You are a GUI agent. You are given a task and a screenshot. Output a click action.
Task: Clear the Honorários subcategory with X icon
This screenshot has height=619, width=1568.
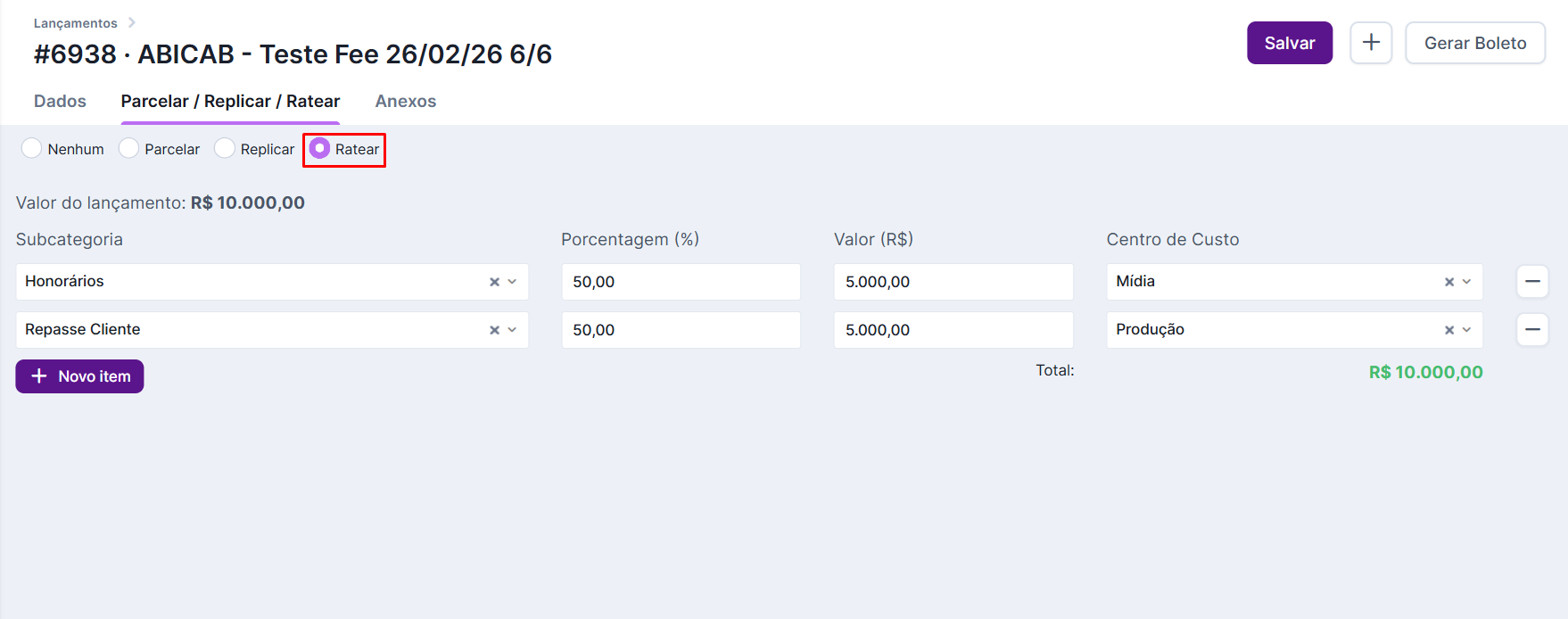(x=494, y=282)
